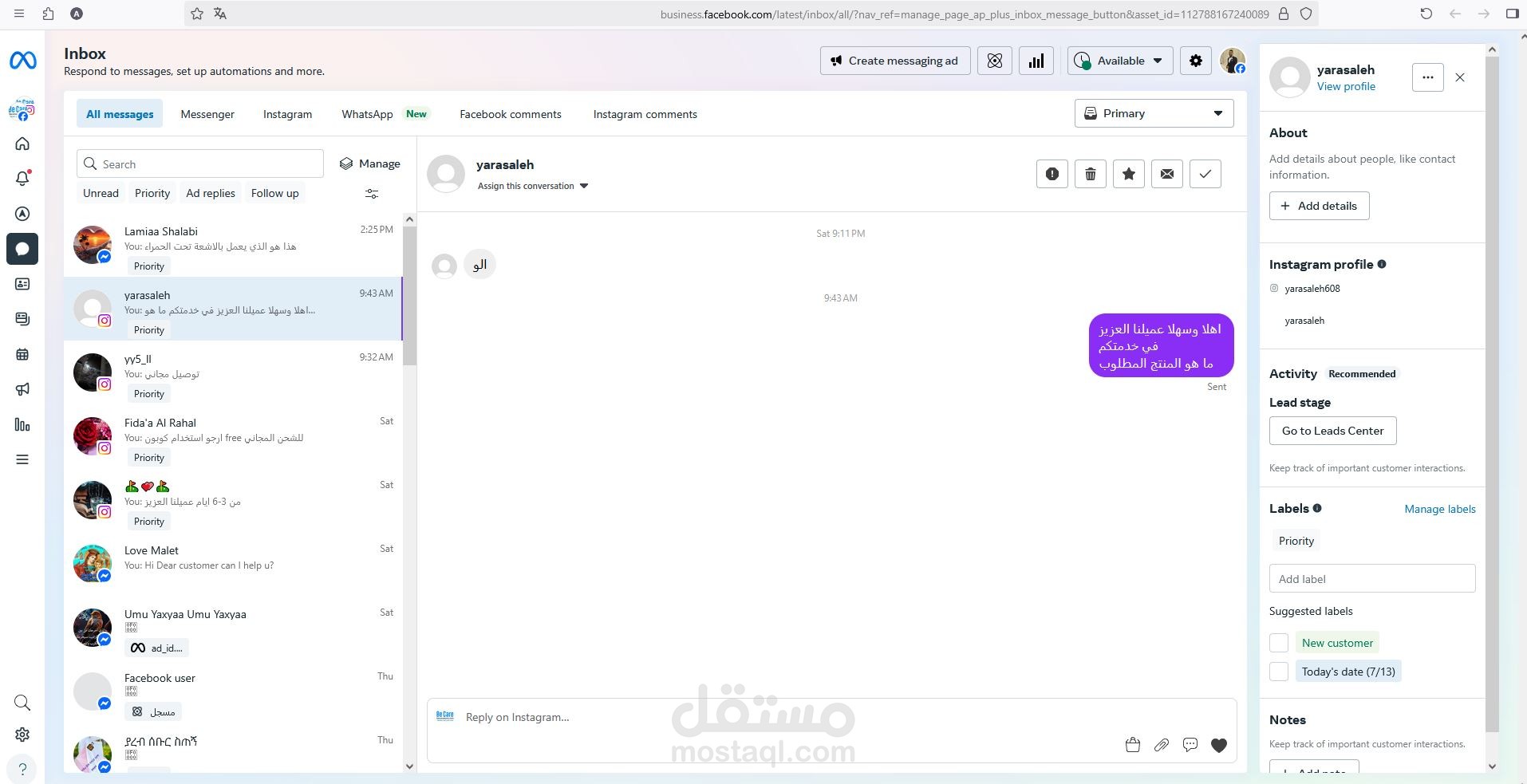Click in the Search conversations field
This screenshot has height=784, width=1527.
click(200, 163)
